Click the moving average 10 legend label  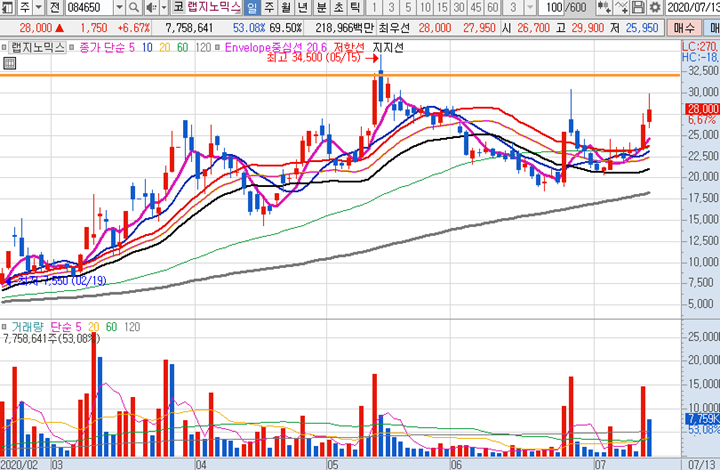pos(147,48)
